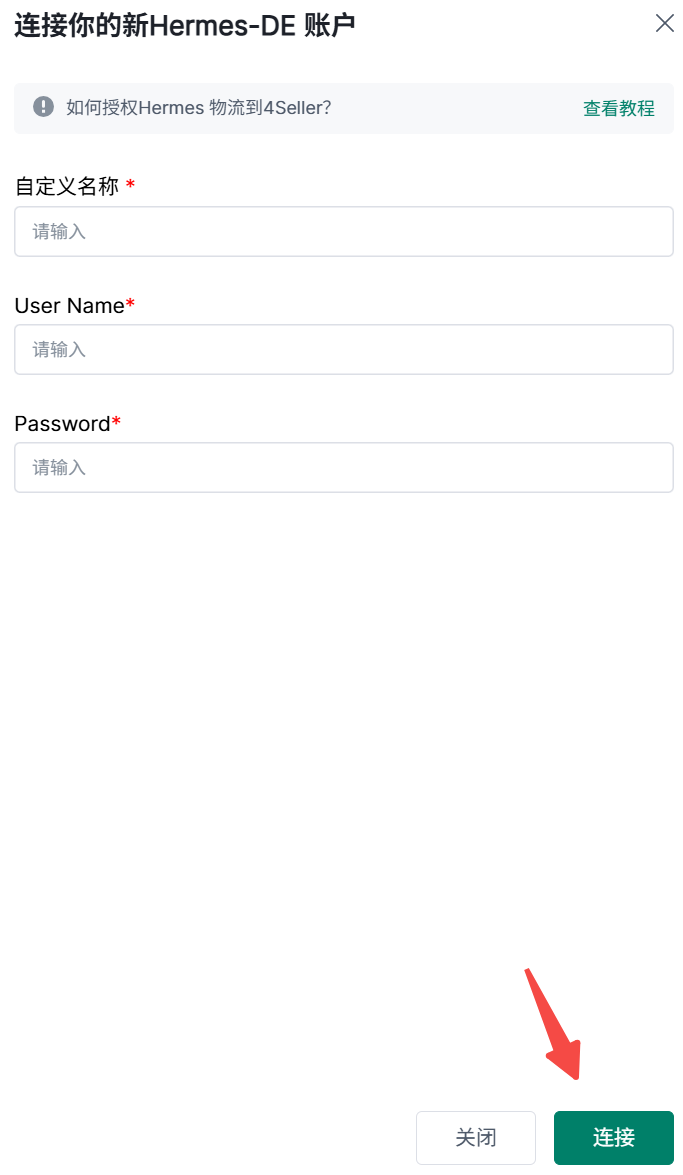Click the green 连接 button

[x=613, y=1137]
